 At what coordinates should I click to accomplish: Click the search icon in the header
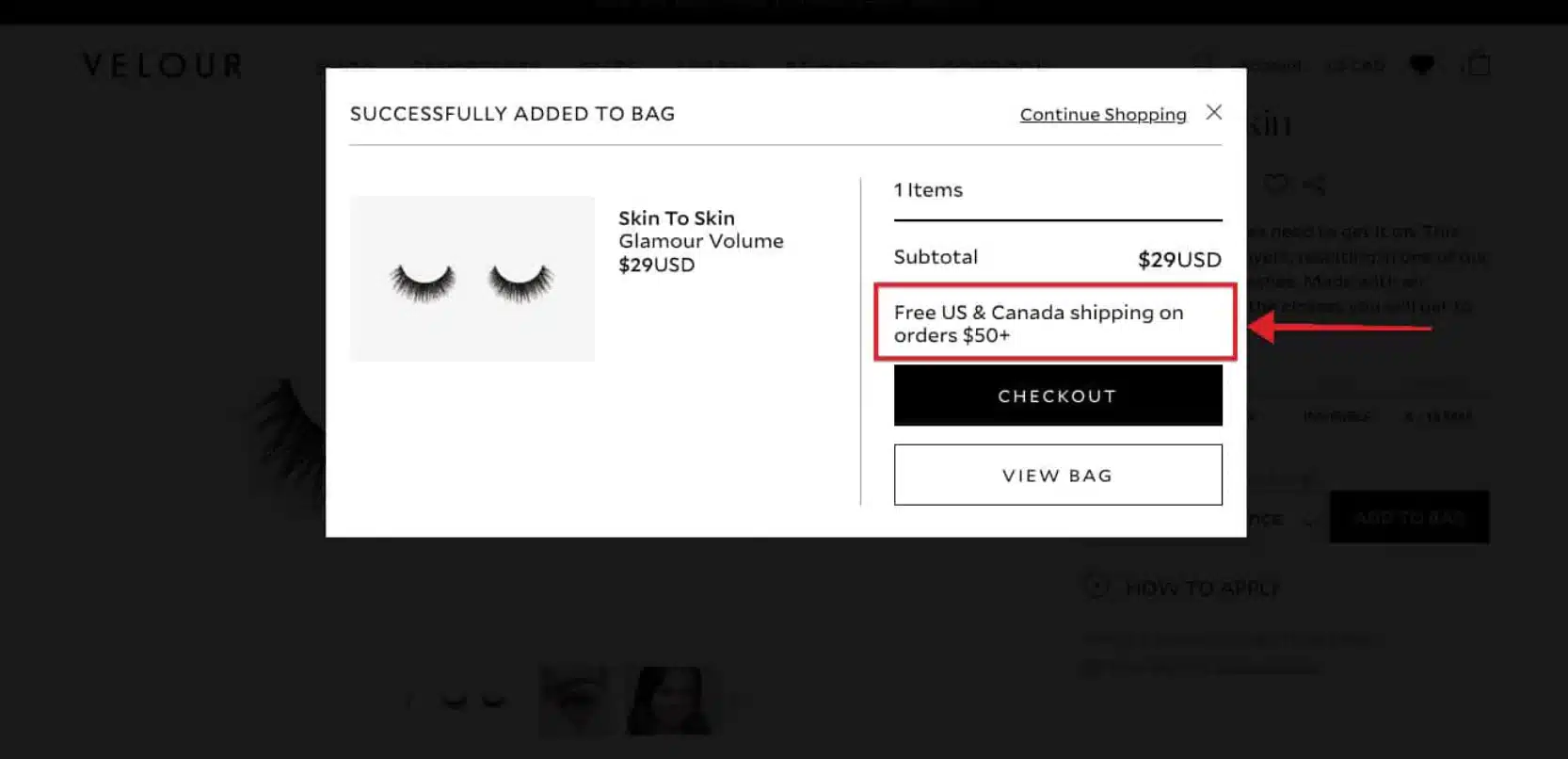pos(1204,64)
